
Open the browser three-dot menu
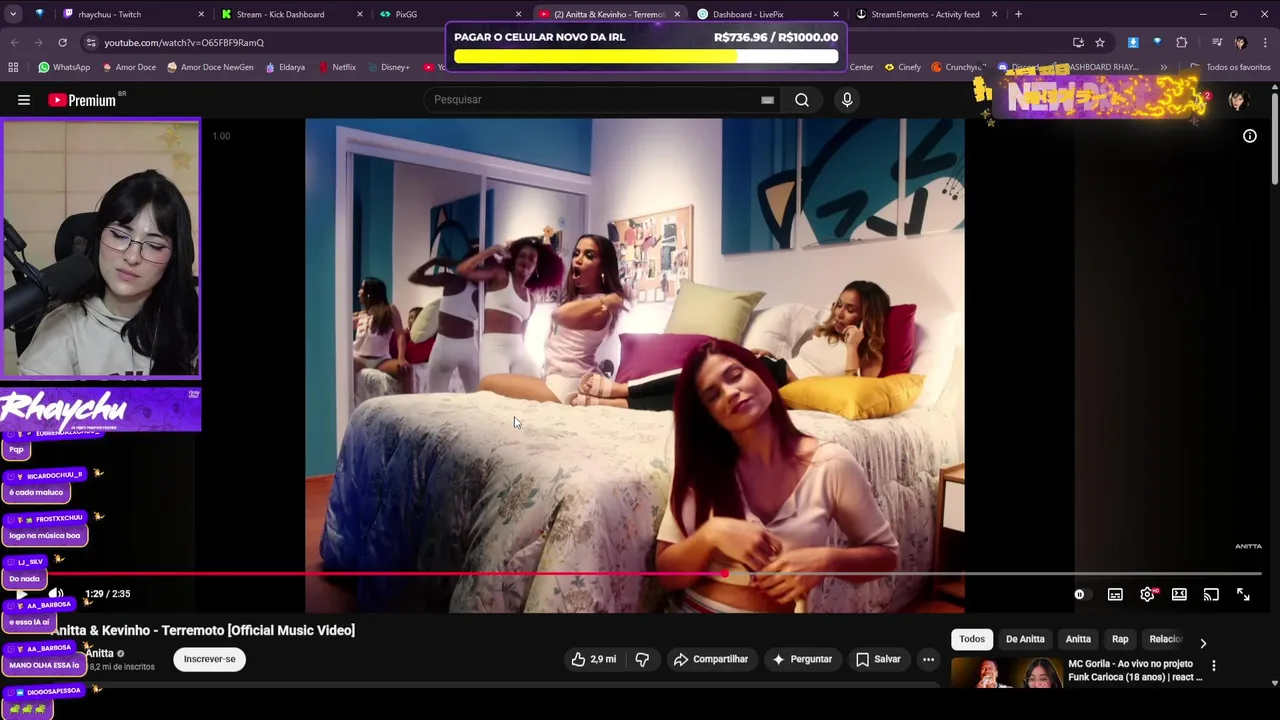click(1264, 42)
